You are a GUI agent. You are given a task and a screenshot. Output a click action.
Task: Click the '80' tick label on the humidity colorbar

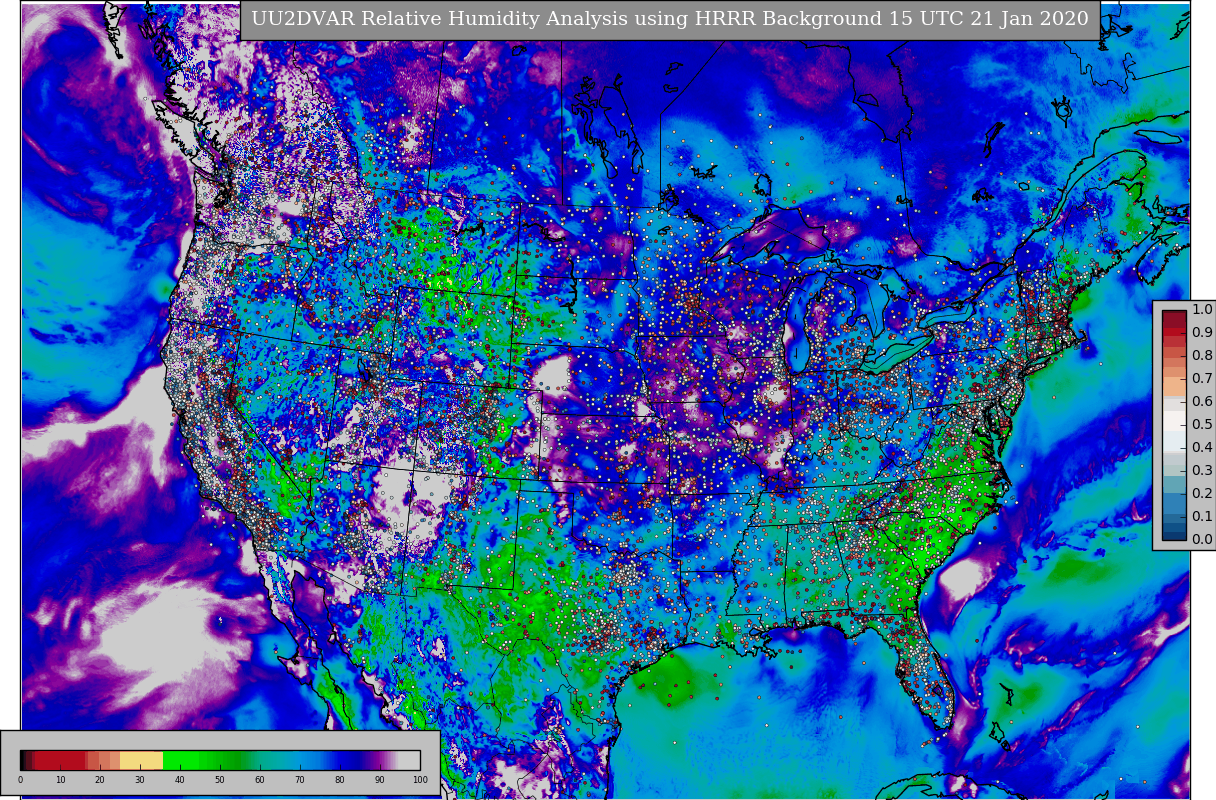340,780
